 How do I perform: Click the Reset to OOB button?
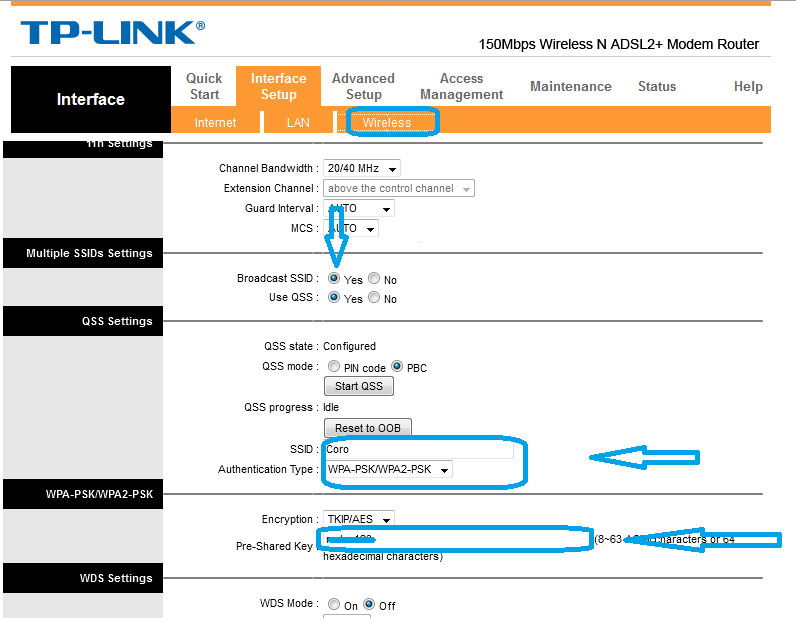tap(368, 428)
